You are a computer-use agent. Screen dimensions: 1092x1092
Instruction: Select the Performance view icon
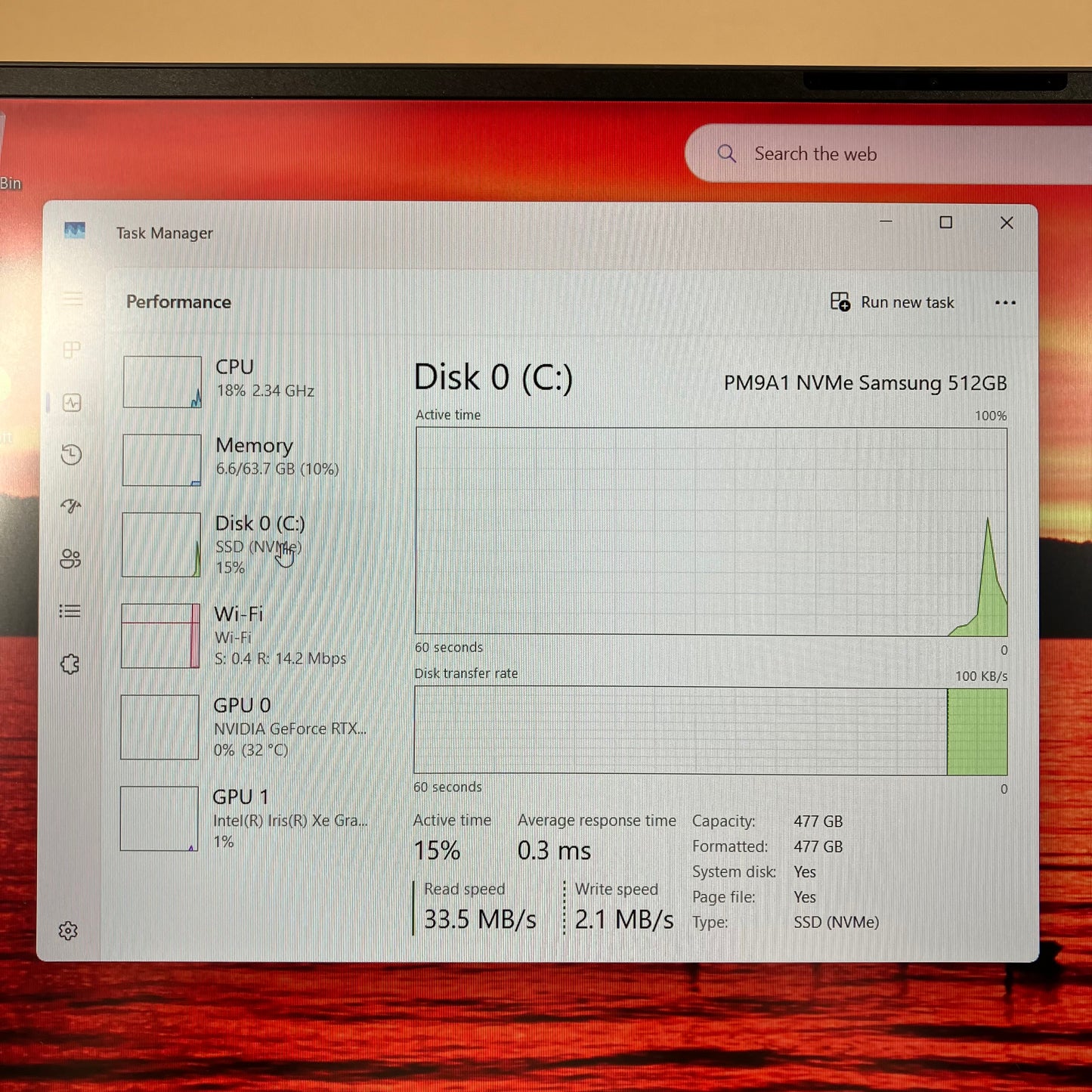[72, 403]
